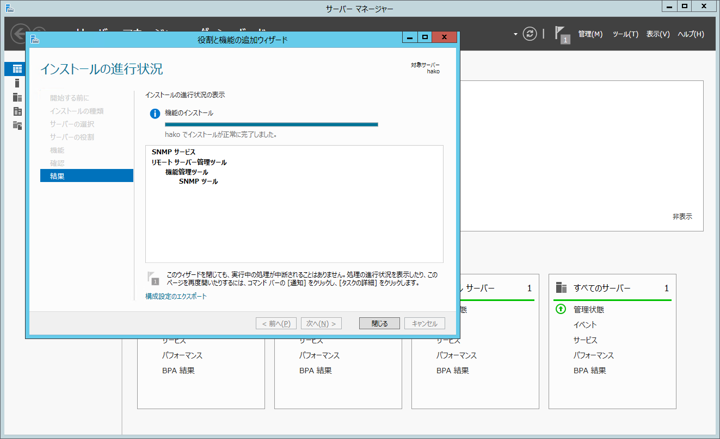Image resolution: width=720 pixels, height=439 pixels.
Task: Open the 表示(V) menu
Action: pyautogui.click(x=658, y=34)
